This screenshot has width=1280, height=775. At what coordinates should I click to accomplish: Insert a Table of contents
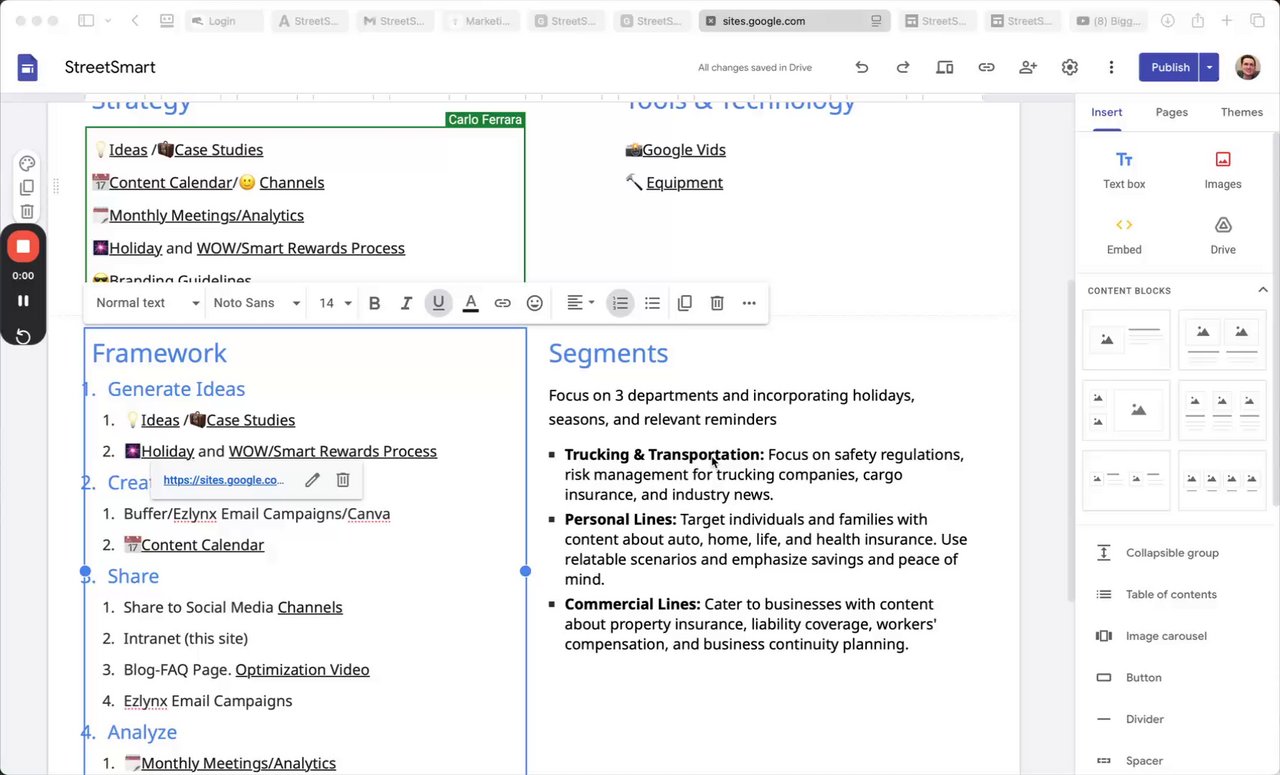click(1171, 594)
